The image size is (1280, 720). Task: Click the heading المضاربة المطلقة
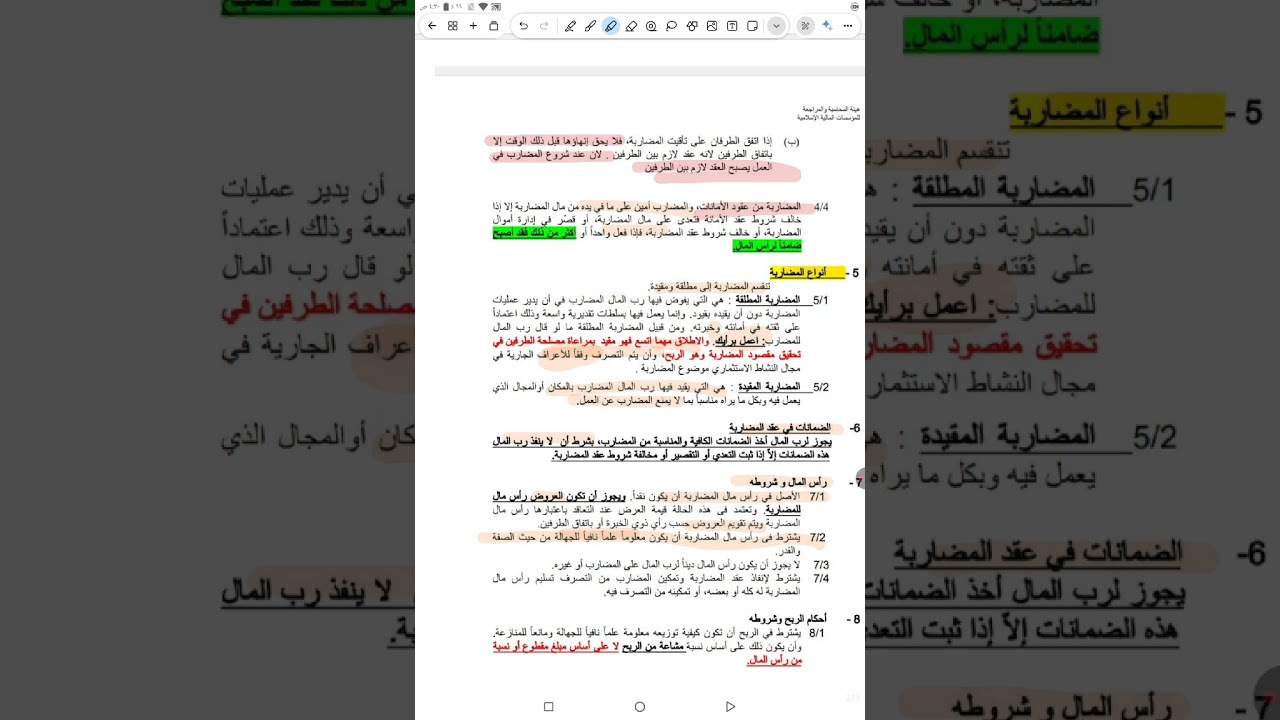tap(768, 300)
